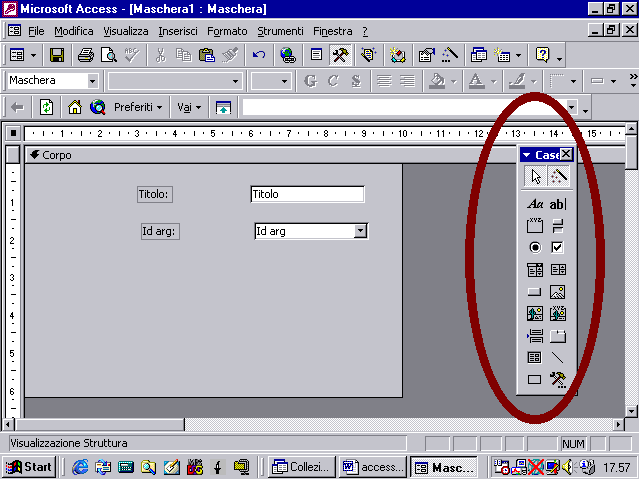Image resolution: width=639 pixels, height=479 pixels.
Task: Open the File menu
Action: pyautogui.click(x=36, y=31)
